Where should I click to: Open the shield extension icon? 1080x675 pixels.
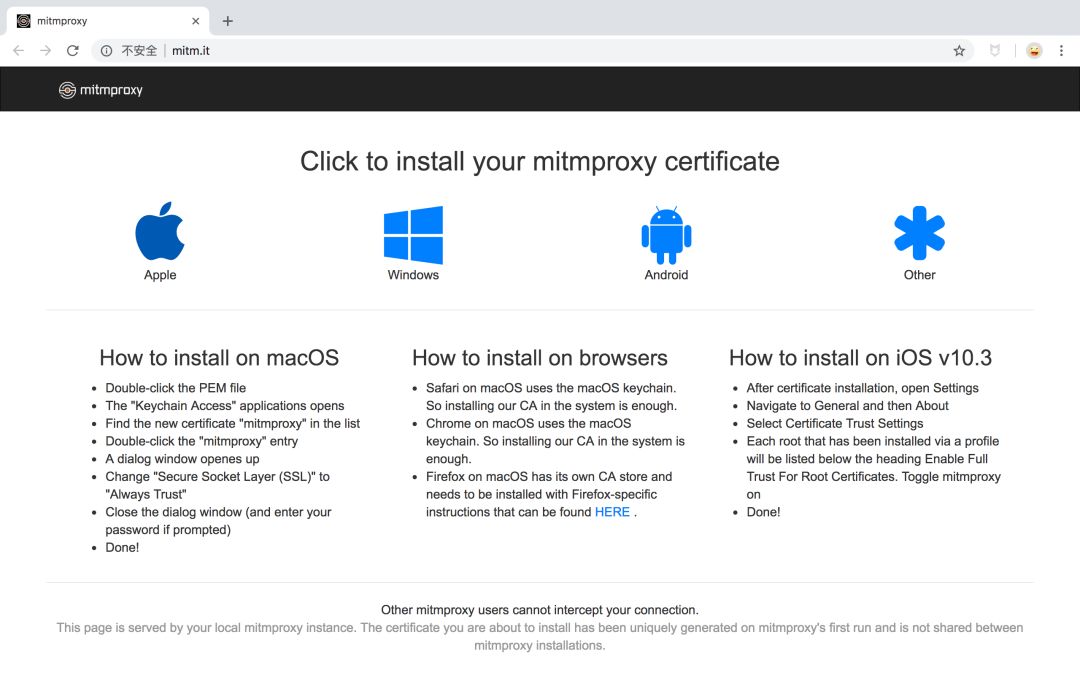995,50
